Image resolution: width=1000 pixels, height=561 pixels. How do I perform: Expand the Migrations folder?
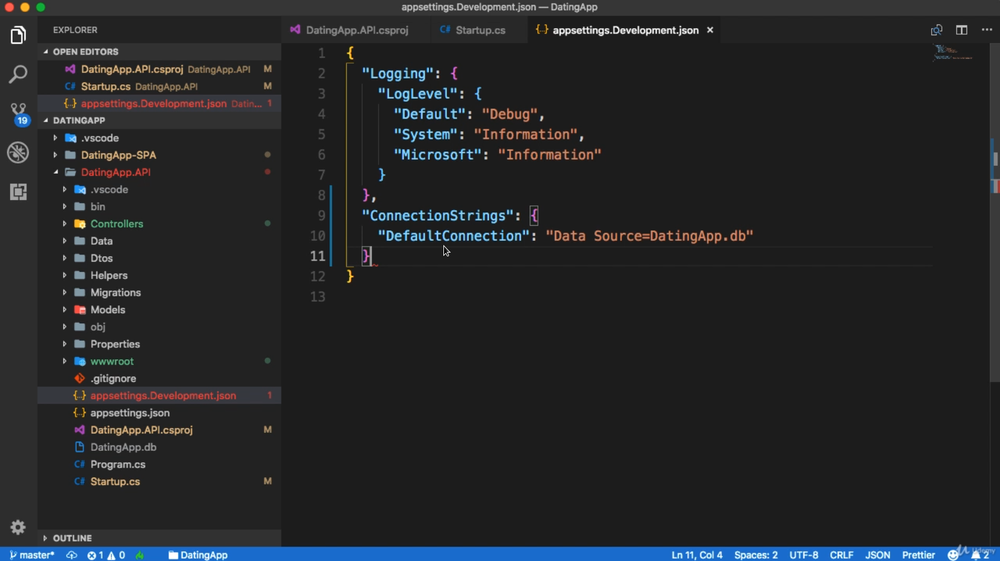[159, 293]
